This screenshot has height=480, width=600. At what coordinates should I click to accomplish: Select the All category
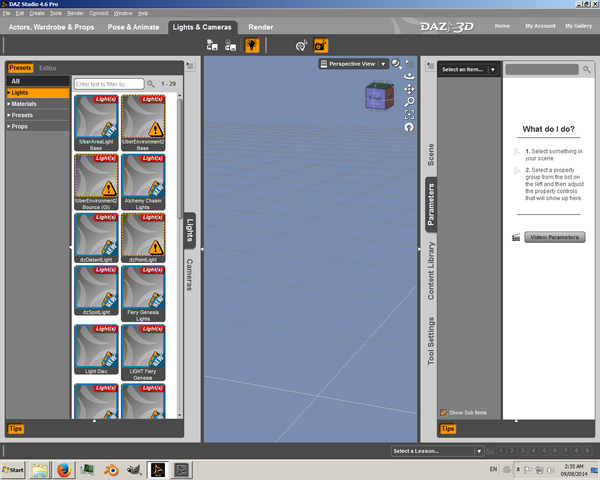click(x=38, y=81)
